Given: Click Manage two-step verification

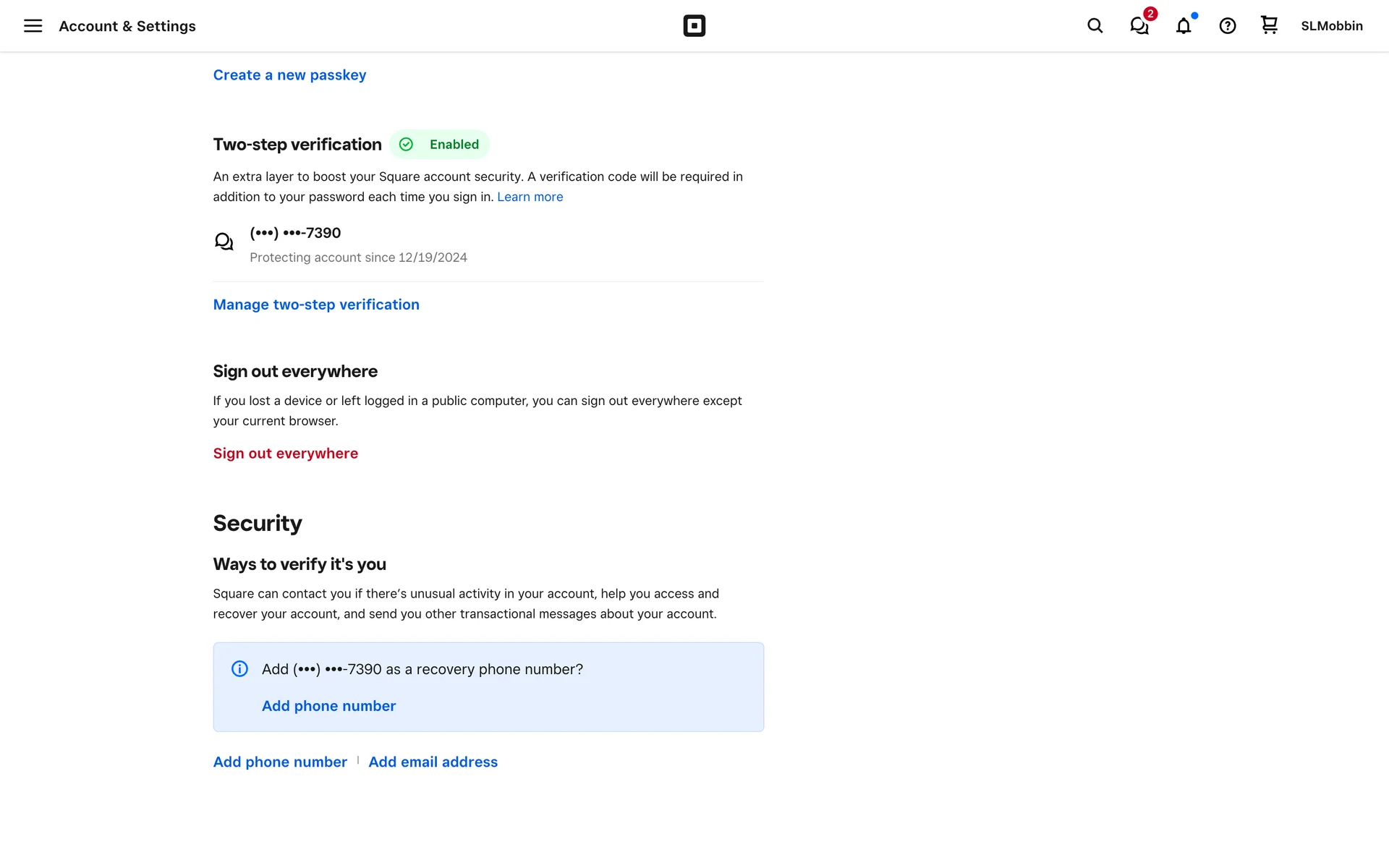Looking at the screenshot, I should click(316, 305).
